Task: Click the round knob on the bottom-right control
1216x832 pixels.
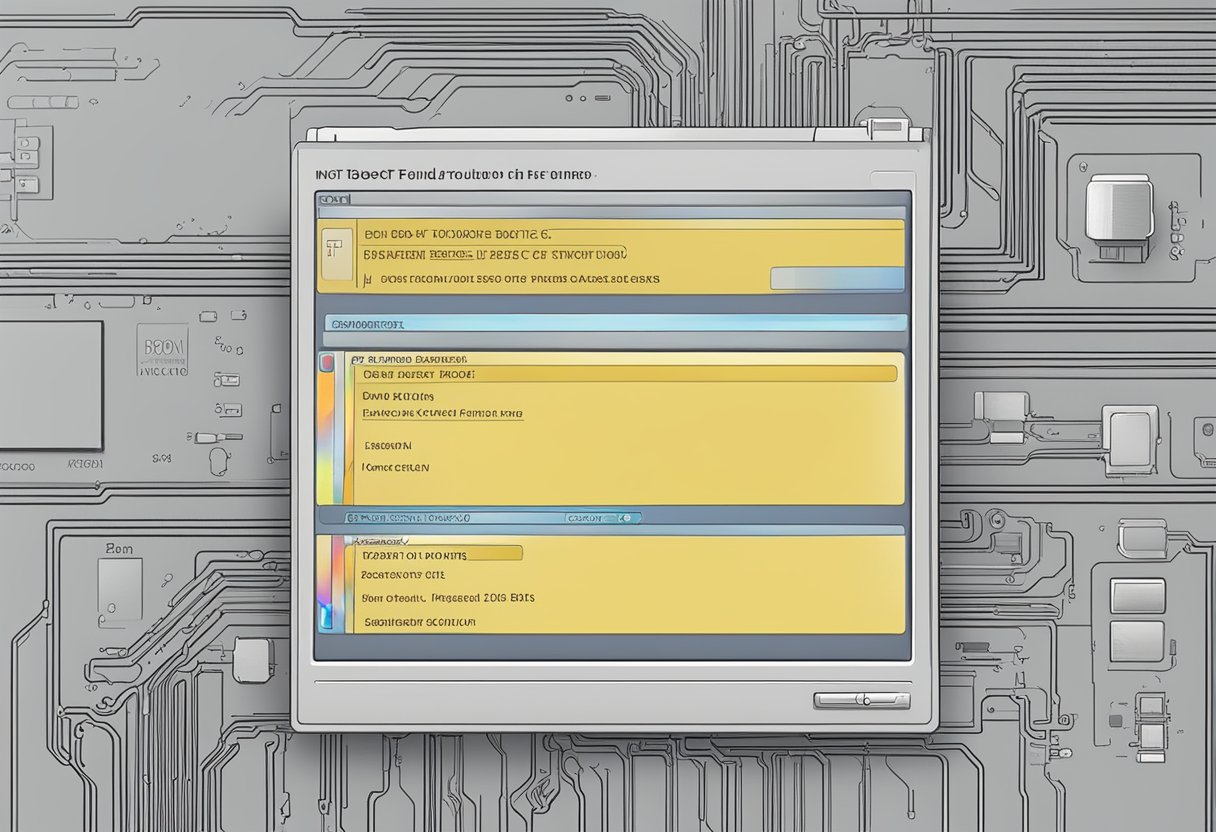Action: tap(866, 700)
